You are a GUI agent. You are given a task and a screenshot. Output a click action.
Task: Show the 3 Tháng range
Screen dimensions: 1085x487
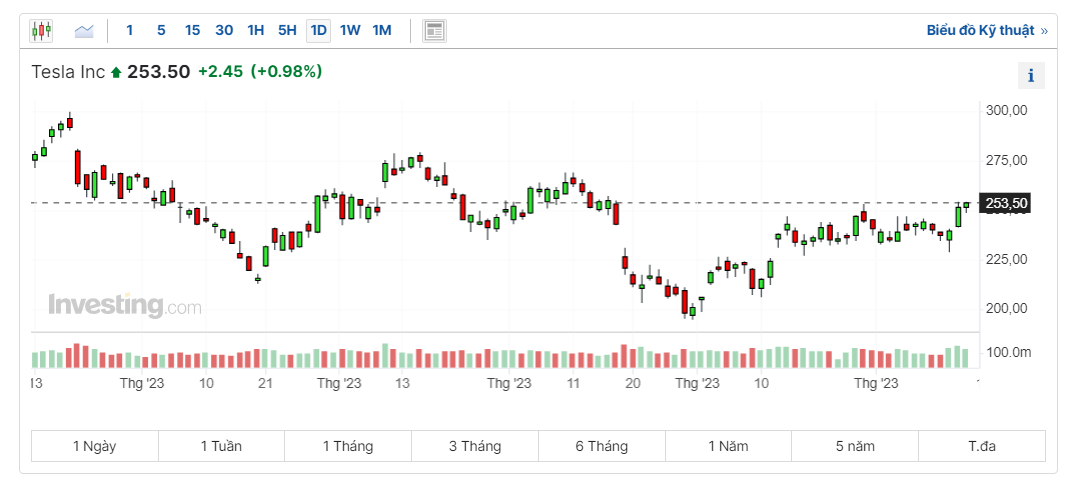click(475, 446)
